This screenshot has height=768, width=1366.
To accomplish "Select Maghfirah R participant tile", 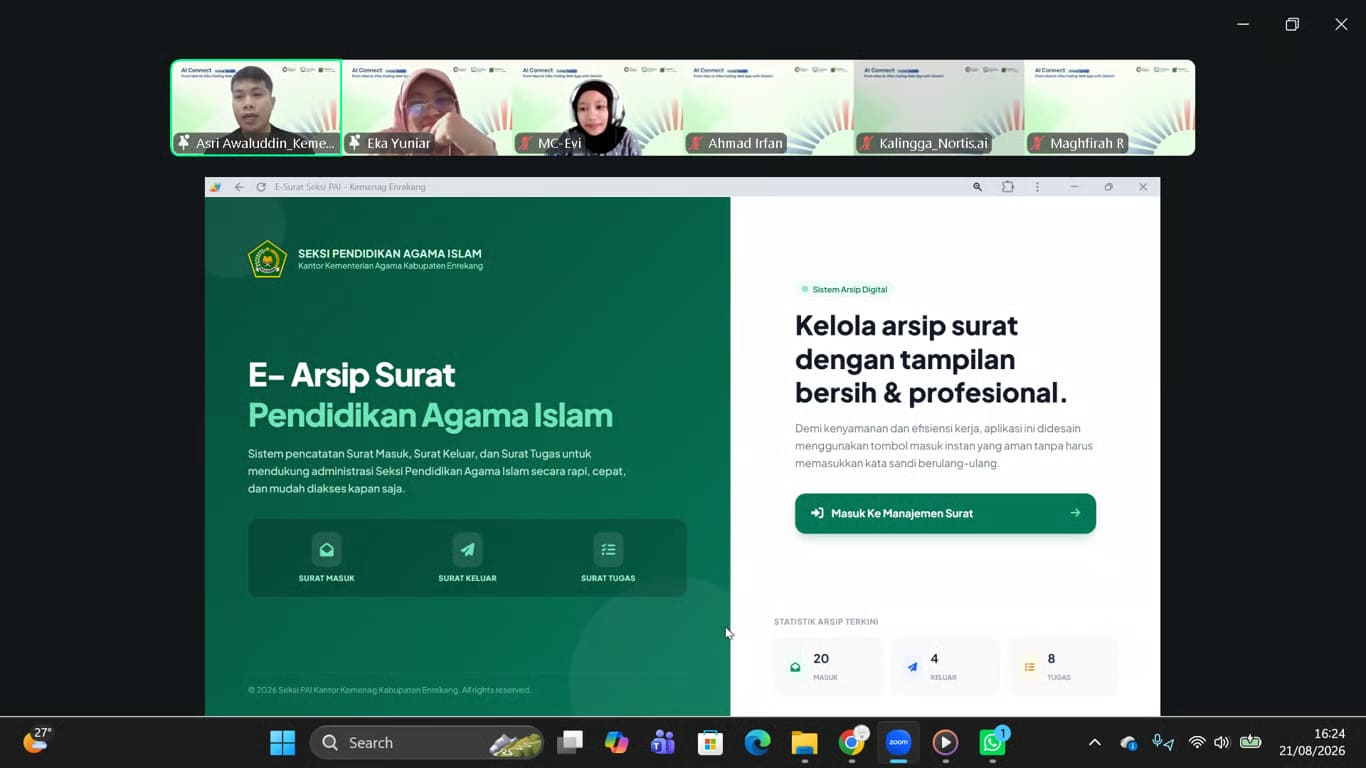I will click(1110, 107).
